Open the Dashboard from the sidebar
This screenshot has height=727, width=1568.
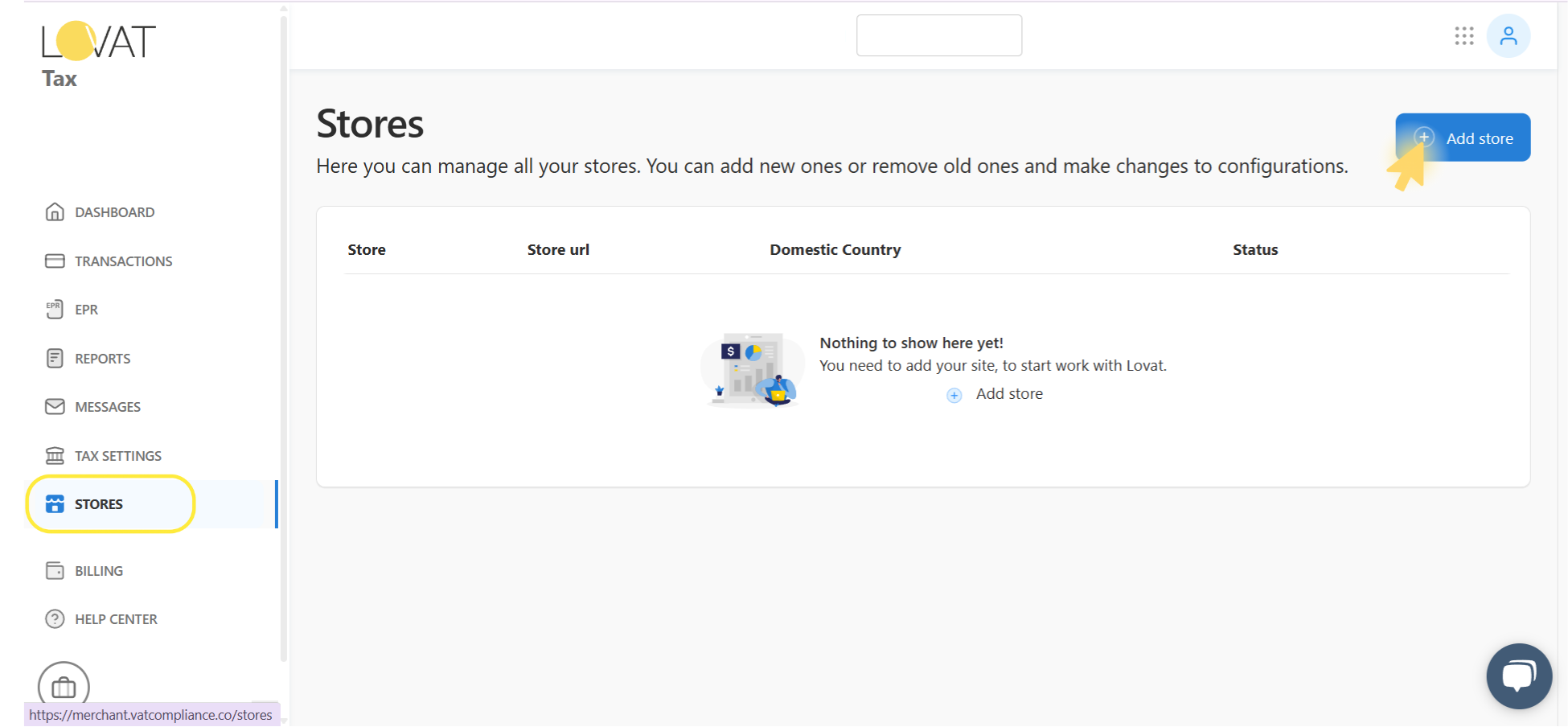point(114,212)
